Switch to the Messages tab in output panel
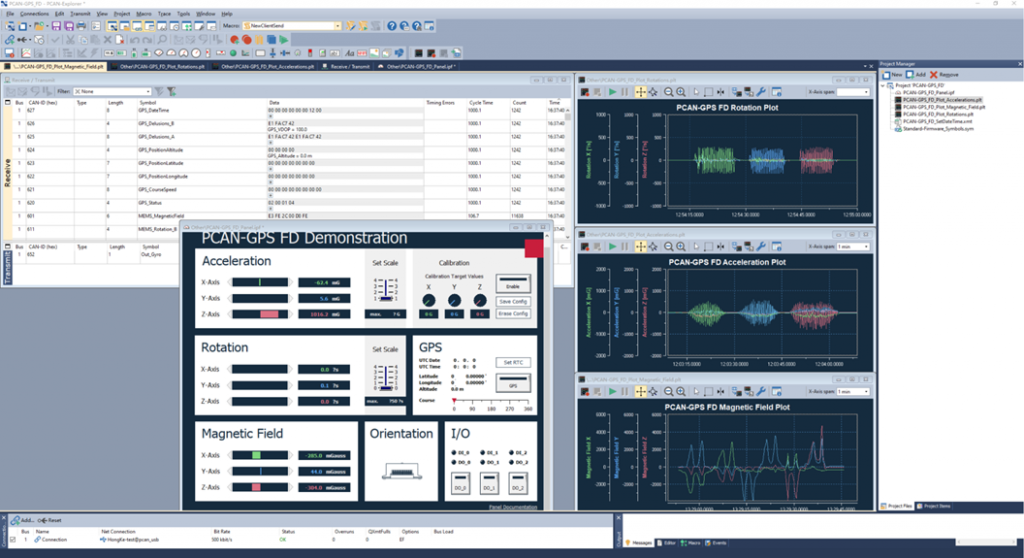 coord(639,543)
